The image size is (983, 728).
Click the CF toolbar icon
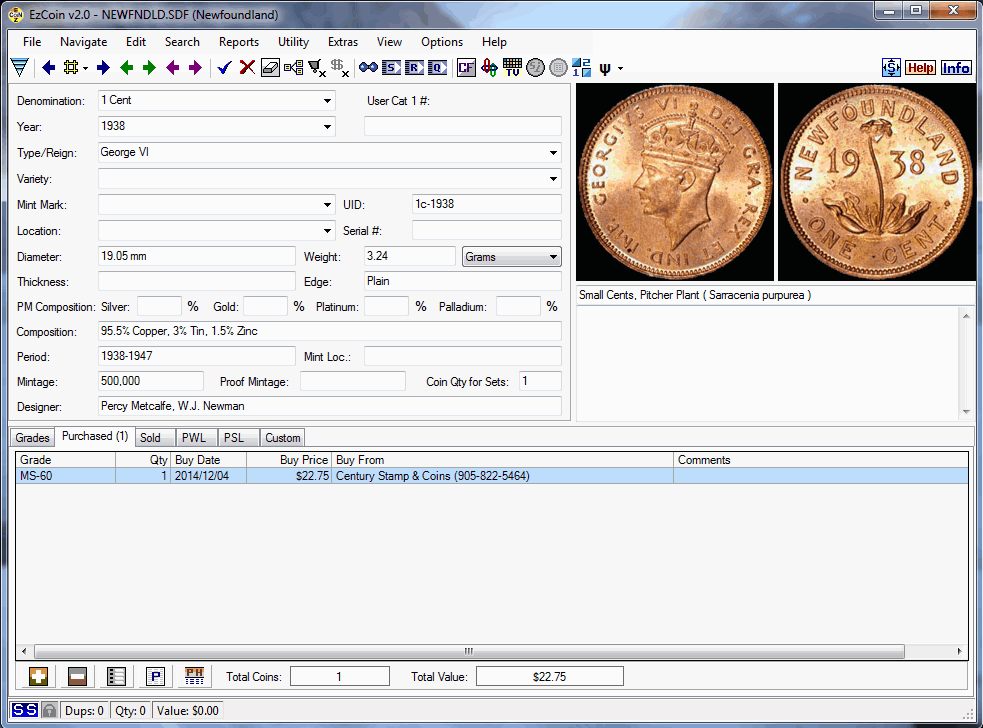click(x=466, y=68)
